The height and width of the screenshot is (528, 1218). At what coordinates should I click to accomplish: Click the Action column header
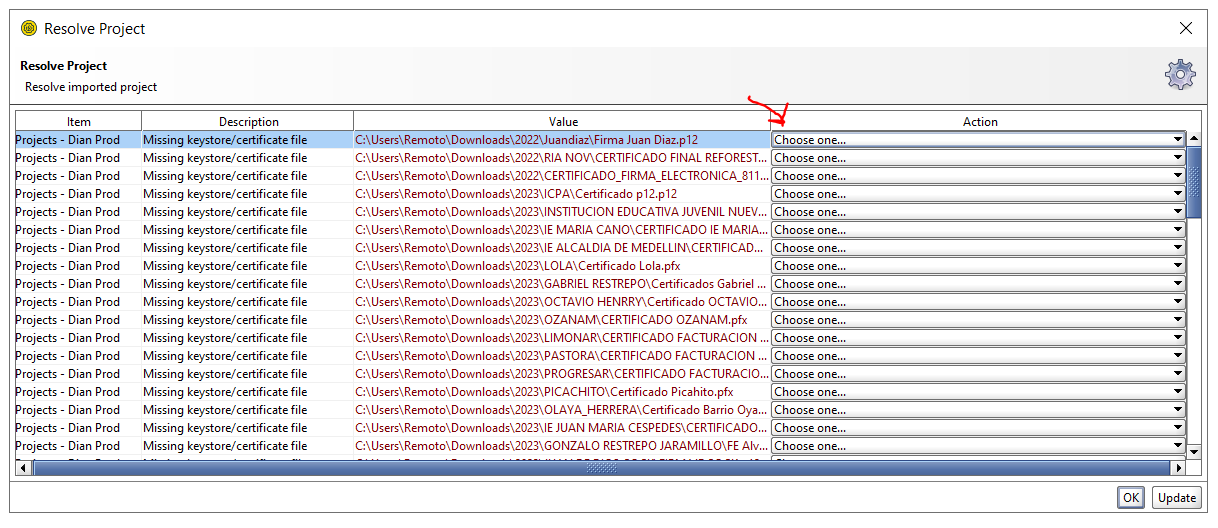pyautogui.click(x=979, y=122)
